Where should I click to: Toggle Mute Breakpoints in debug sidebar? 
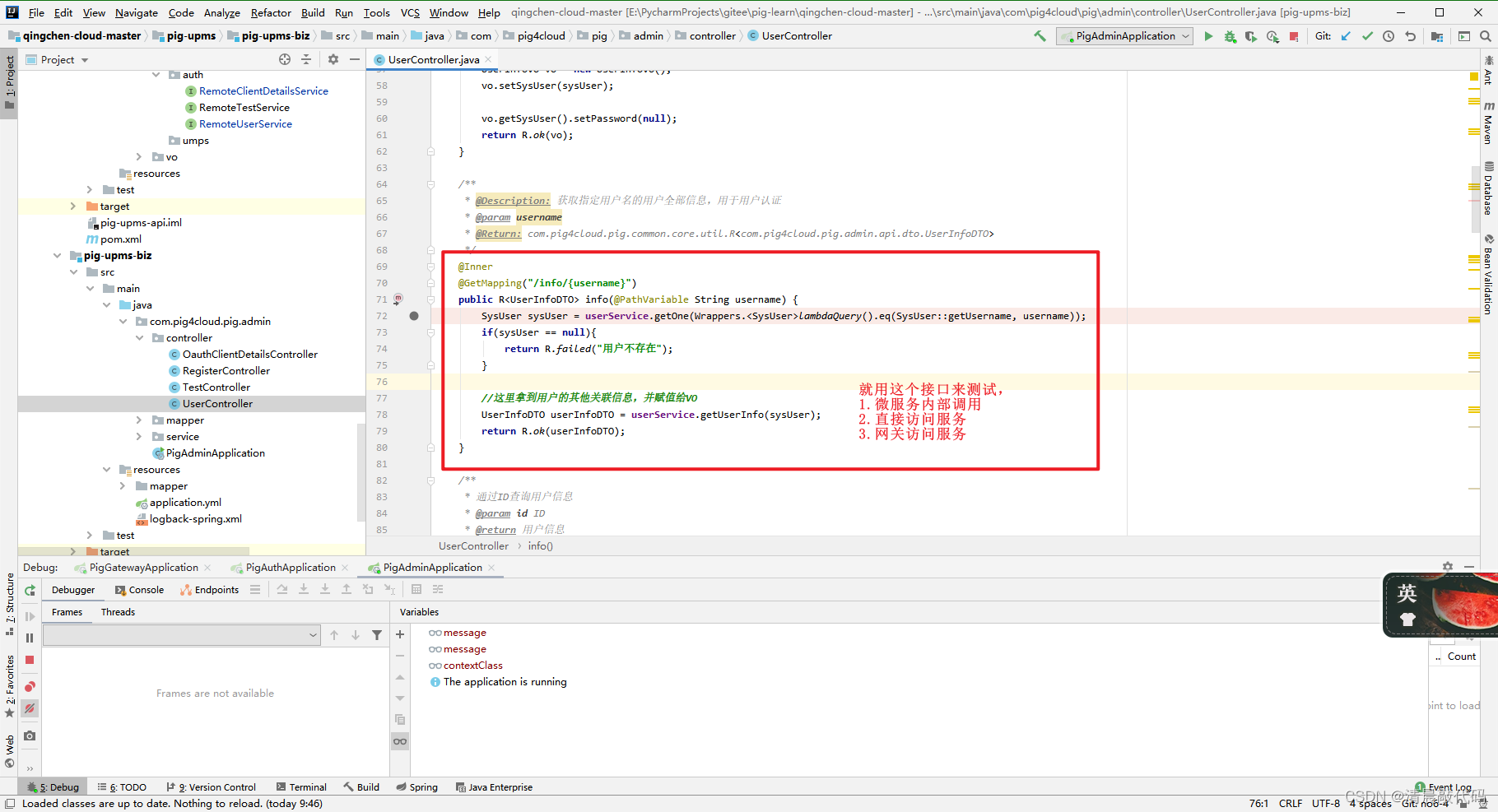tap(30, 708)
